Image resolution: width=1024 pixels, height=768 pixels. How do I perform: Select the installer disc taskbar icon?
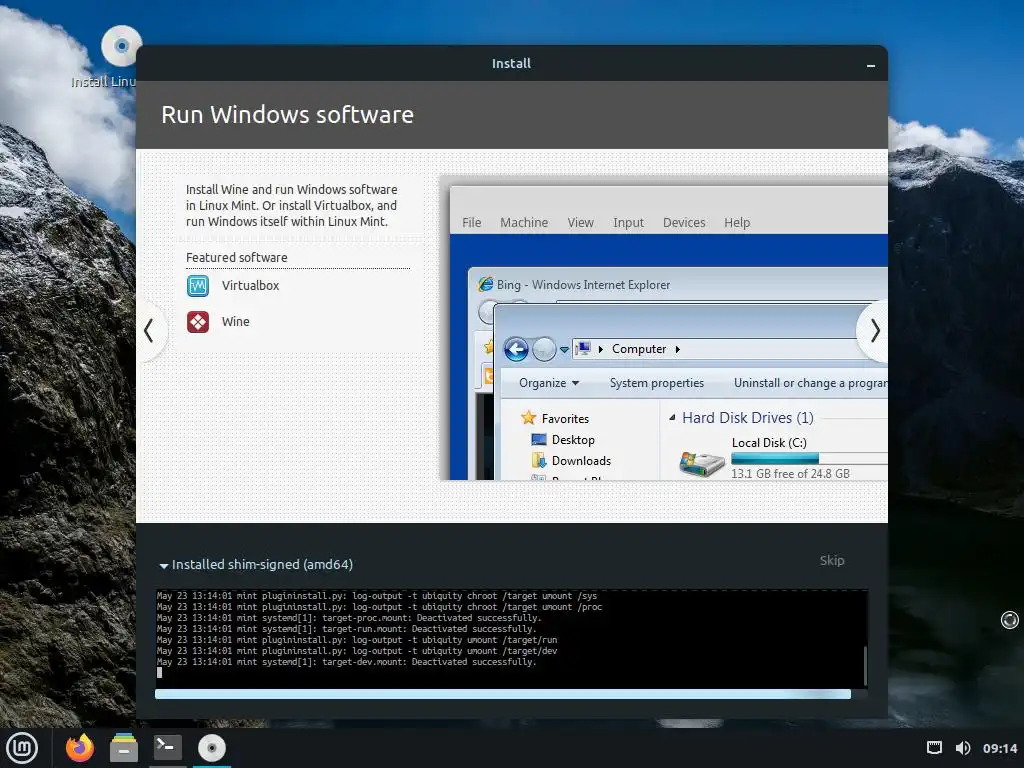(212, 748)
